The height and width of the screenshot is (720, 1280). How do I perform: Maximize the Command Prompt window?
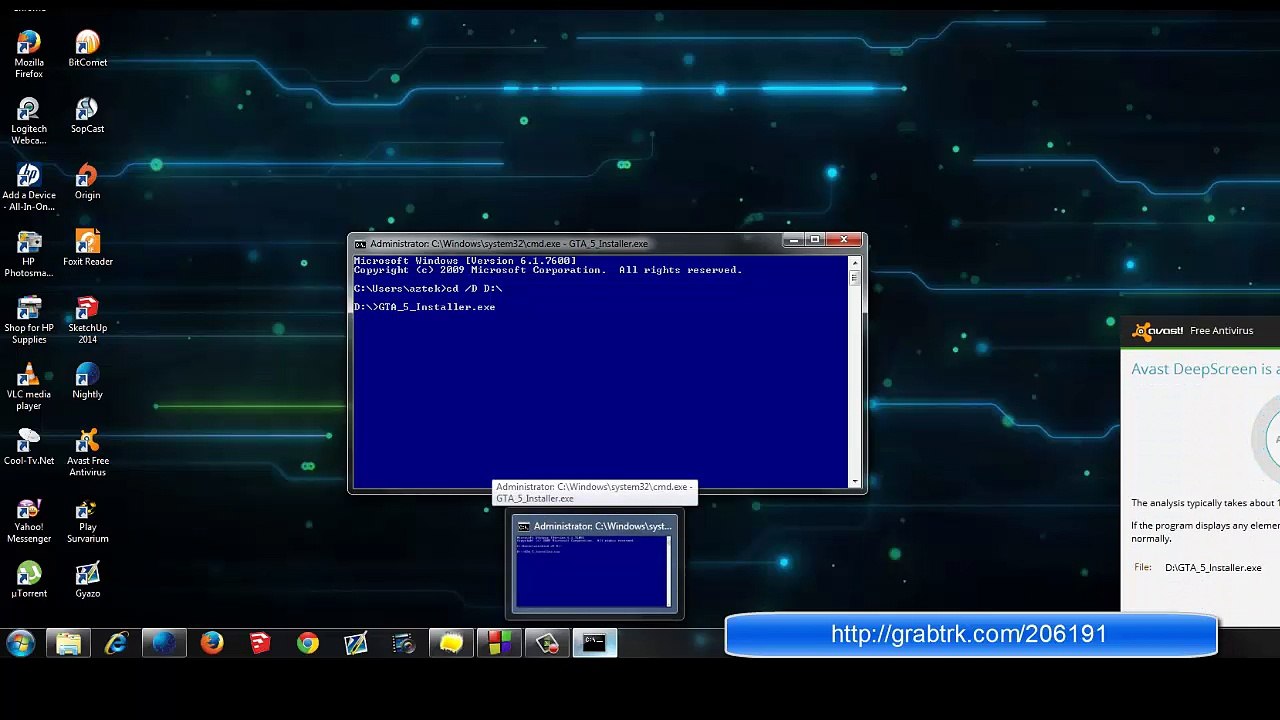point(815,240)
